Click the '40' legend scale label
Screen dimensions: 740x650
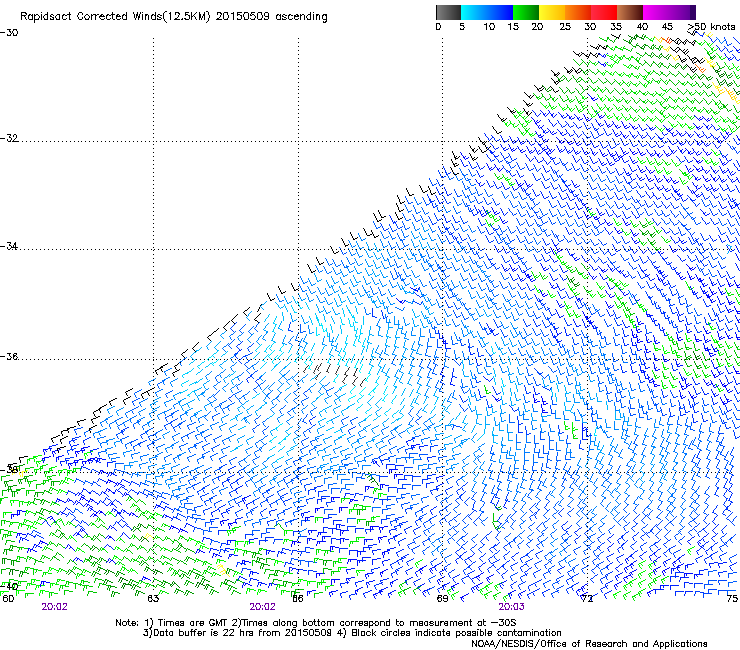point(642,27)
